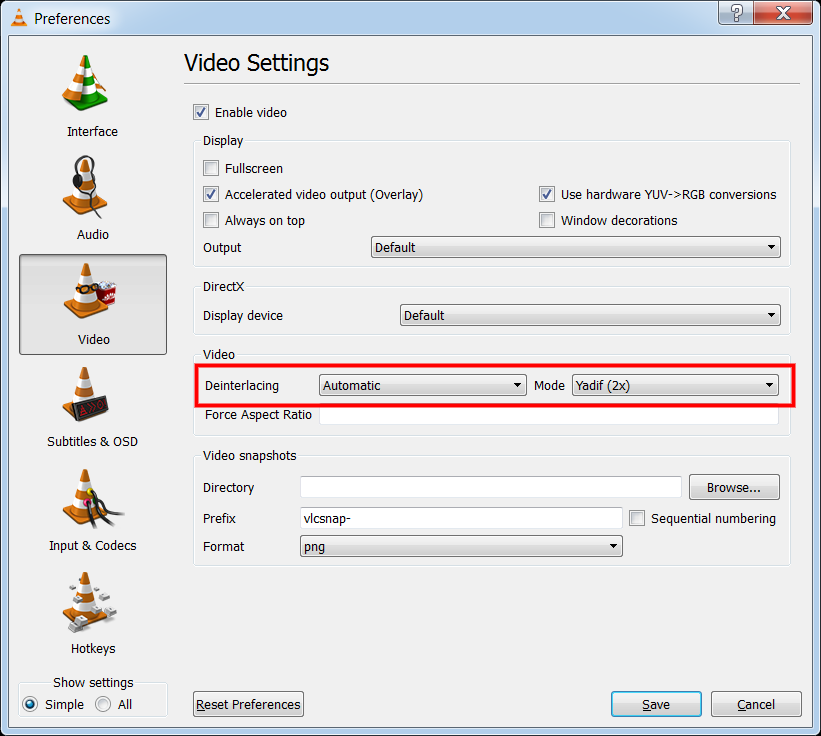Open the Output dropdown
The height and width of the screenshot is (736, 821).
pyautogui.click(x=575, y=247)
